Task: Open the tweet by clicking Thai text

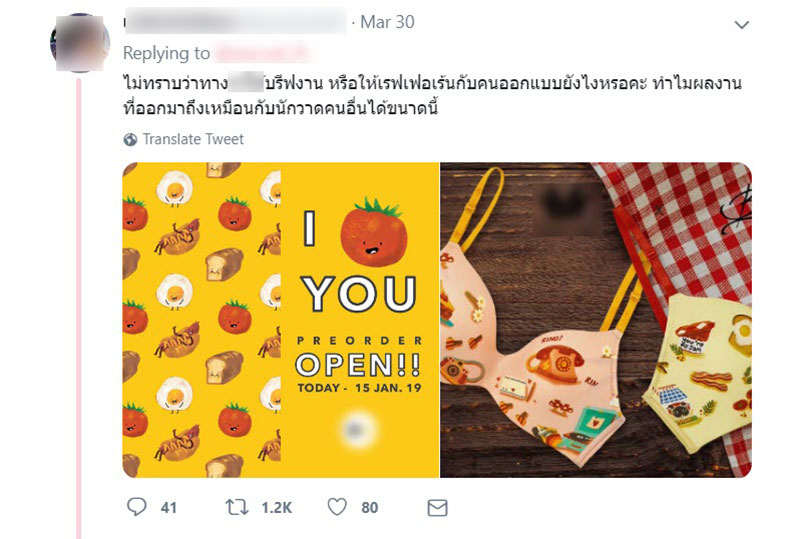Action: pyautogui.click(x=432, y=95)
